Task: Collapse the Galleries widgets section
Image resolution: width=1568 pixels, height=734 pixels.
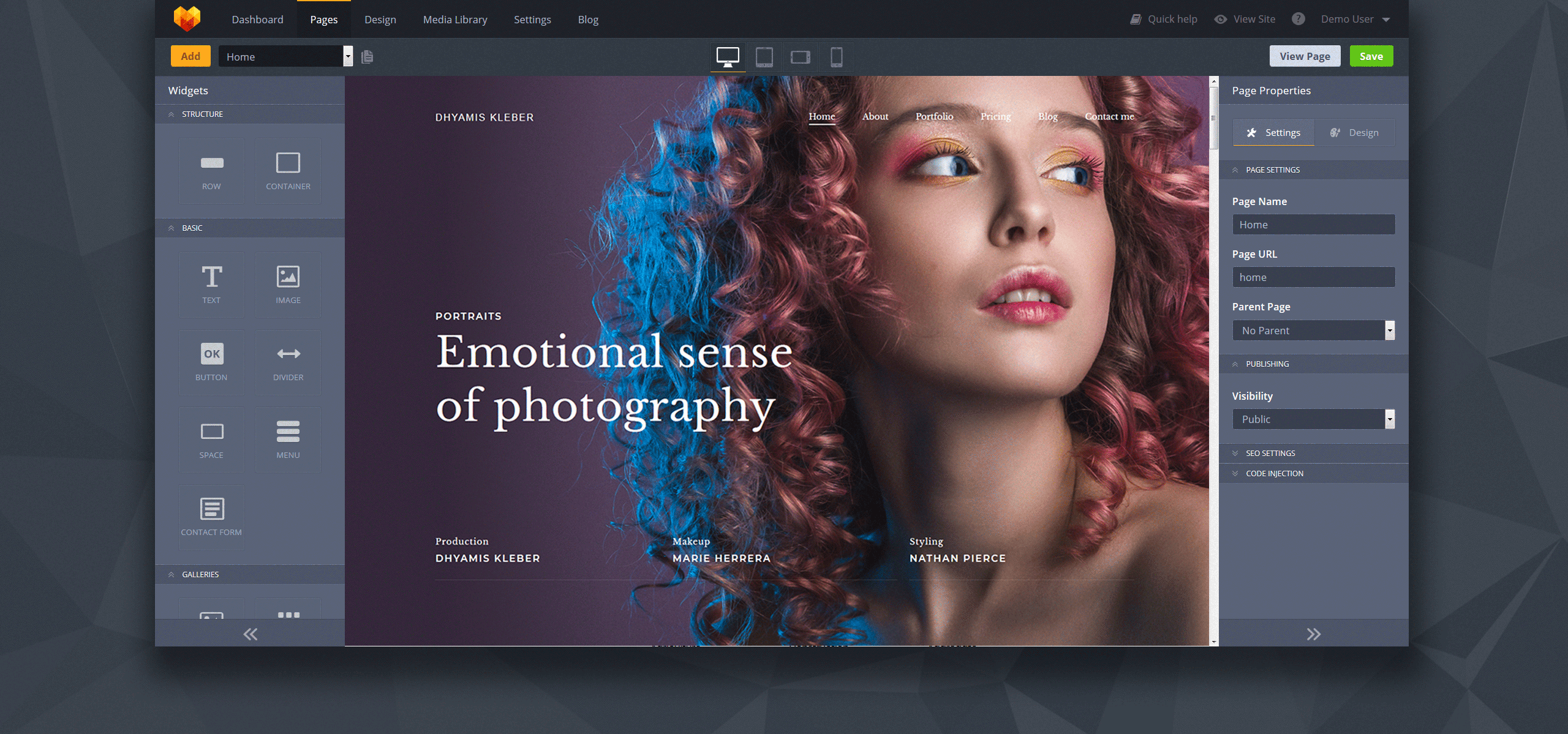Action: point(250,574)
